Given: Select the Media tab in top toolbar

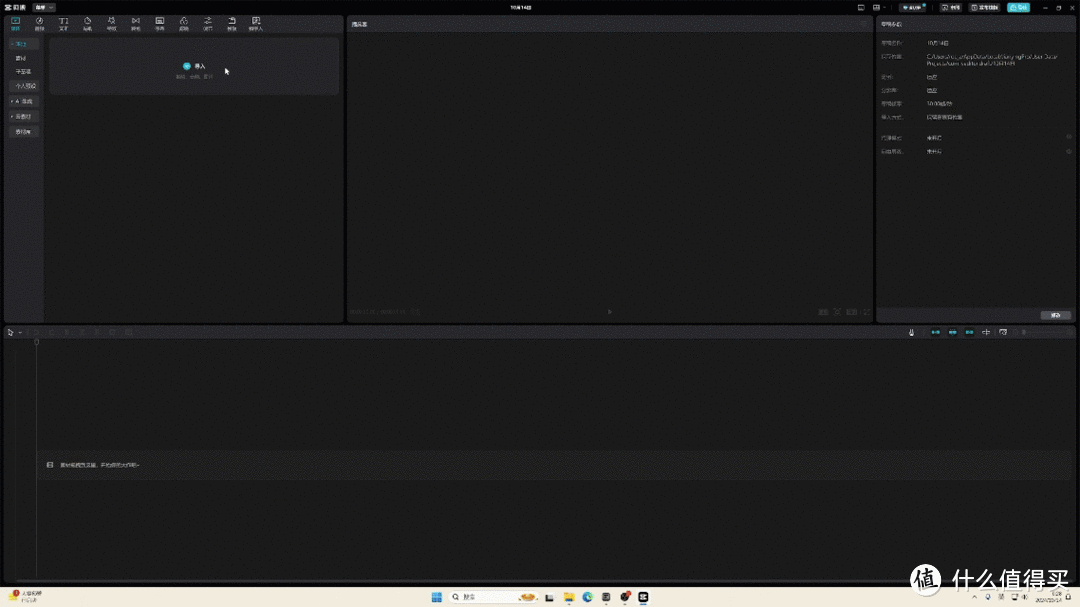Looking at the screenshot, I should click(15, 23).
